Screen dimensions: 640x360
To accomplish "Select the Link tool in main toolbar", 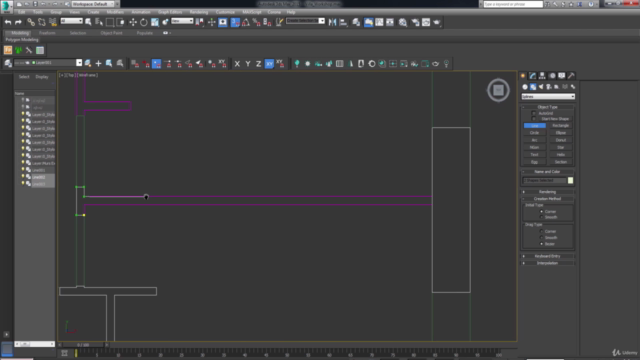I will coord(31,22).
